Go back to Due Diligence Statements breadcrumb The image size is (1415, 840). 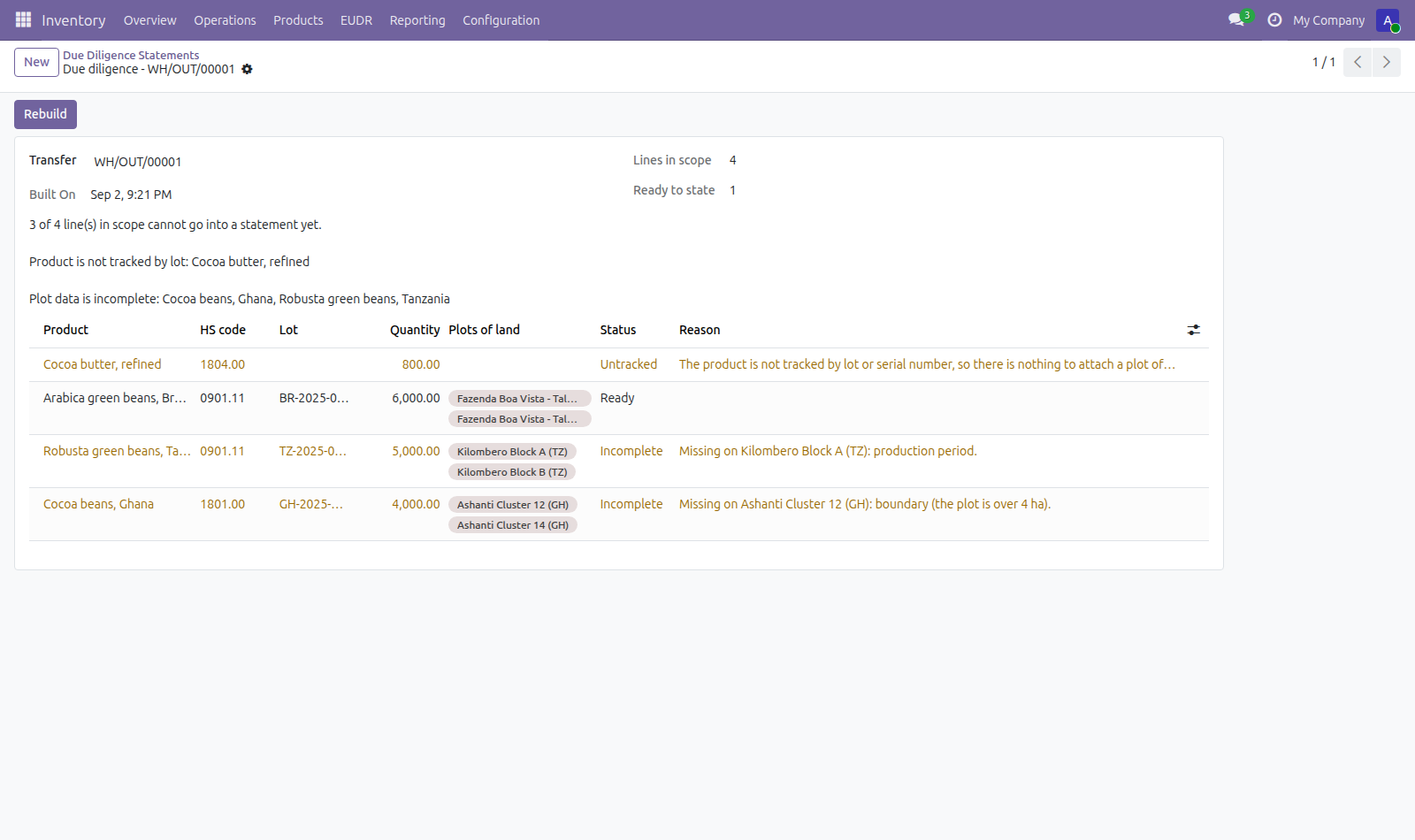[131, 55]
